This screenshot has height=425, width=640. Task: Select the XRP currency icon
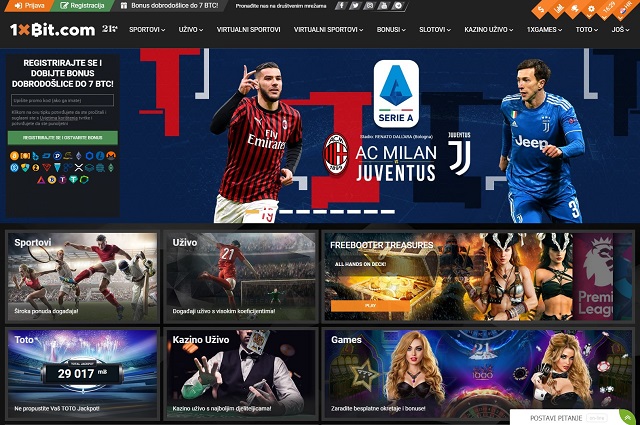coord(79,167)
